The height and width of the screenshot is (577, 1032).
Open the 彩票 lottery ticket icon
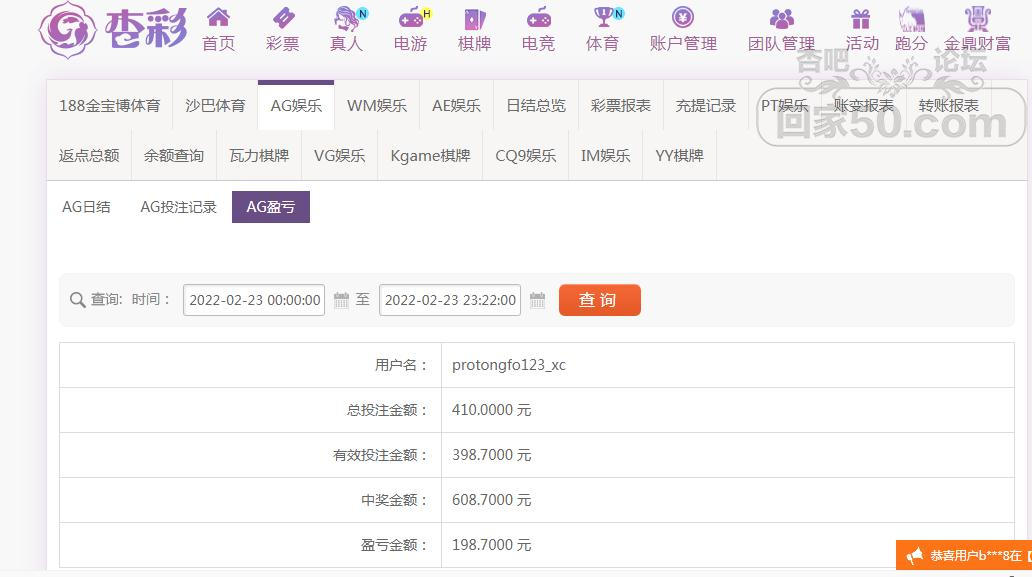(283, 18)
